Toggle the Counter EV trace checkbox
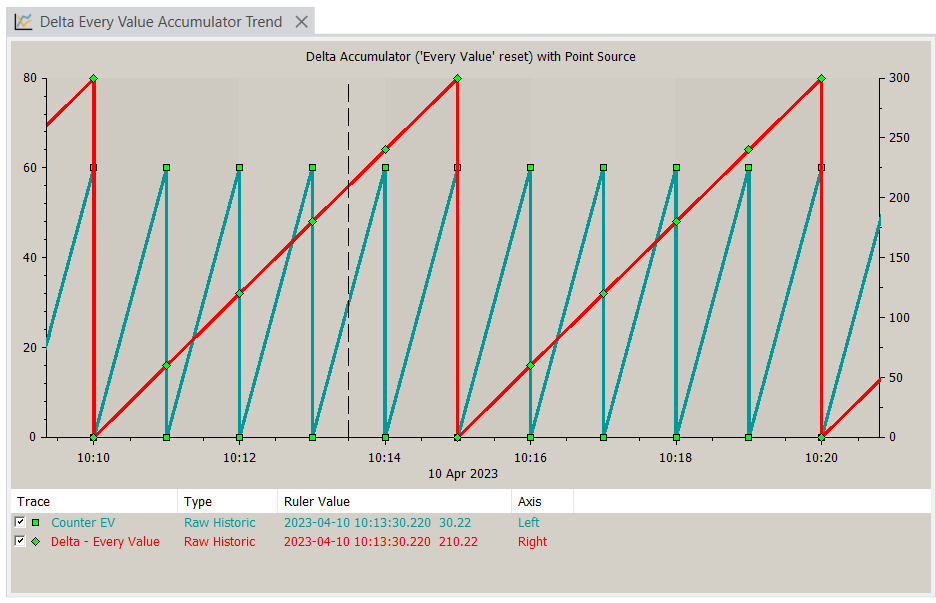The height and width of the screenshot is (603, 936). (x=20, y=522)
